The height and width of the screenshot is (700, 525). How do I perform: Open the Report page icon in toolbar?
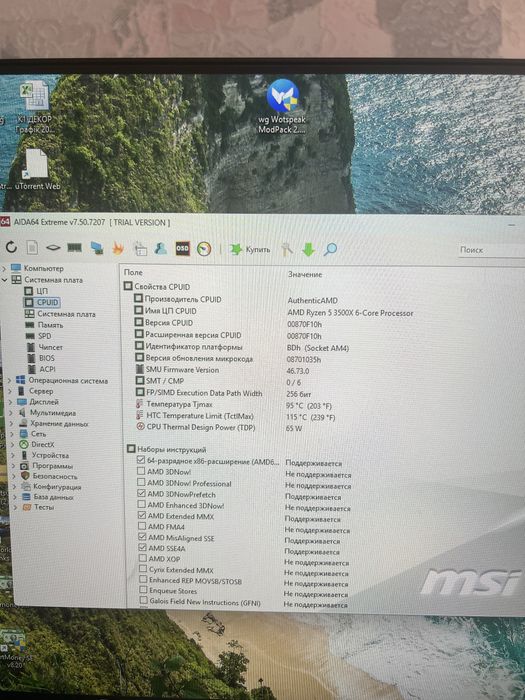[x=32, y=247]
